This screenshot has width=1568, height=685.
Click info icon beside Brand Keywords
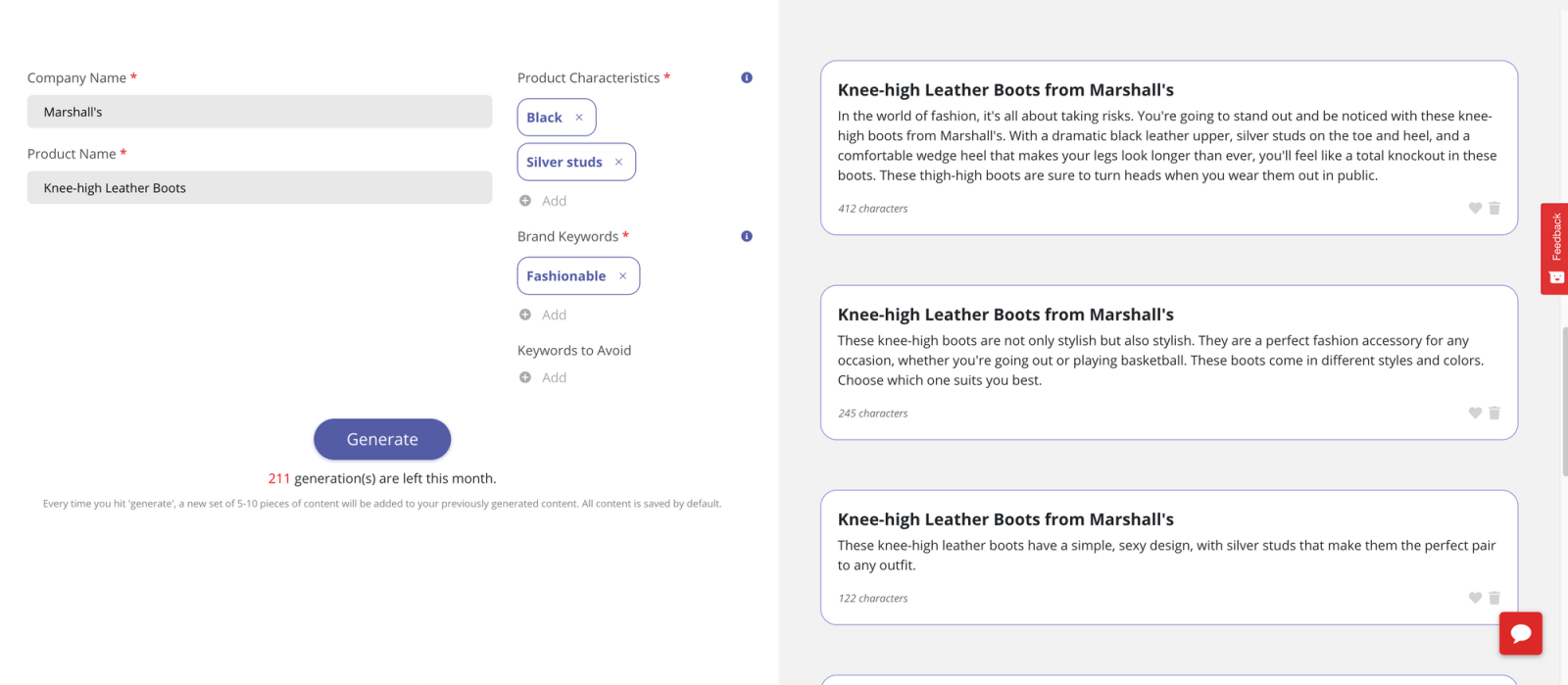click(747, 236)
